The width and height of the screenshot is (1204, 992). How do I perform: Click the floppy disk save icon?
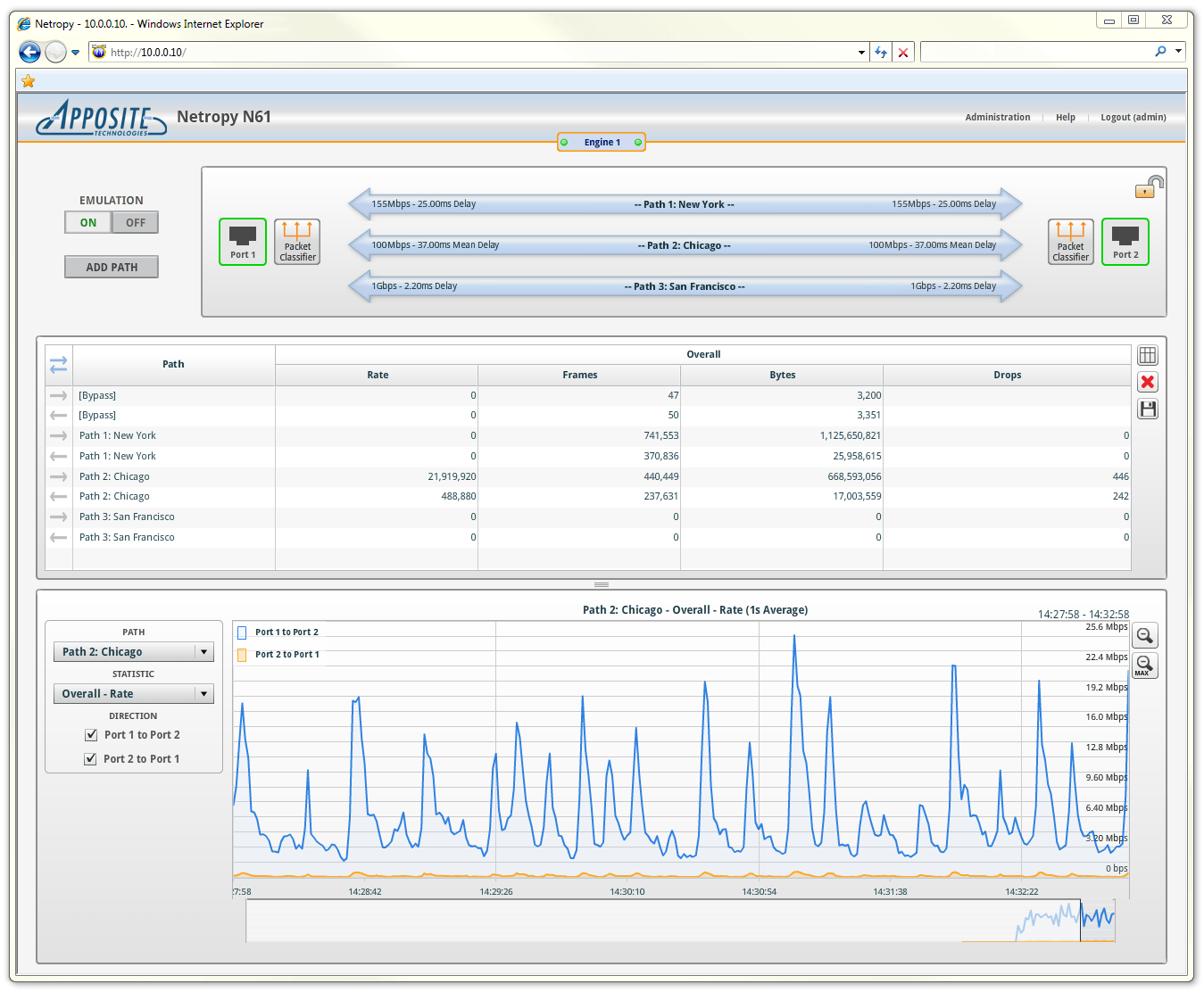[1148, 409]
